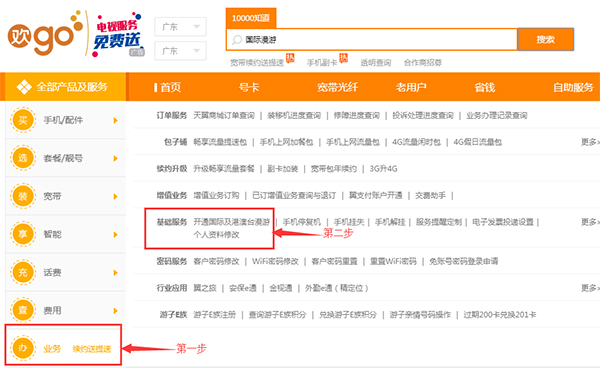
Task: Open 宽带包年续约
Action: coord(334,168)
